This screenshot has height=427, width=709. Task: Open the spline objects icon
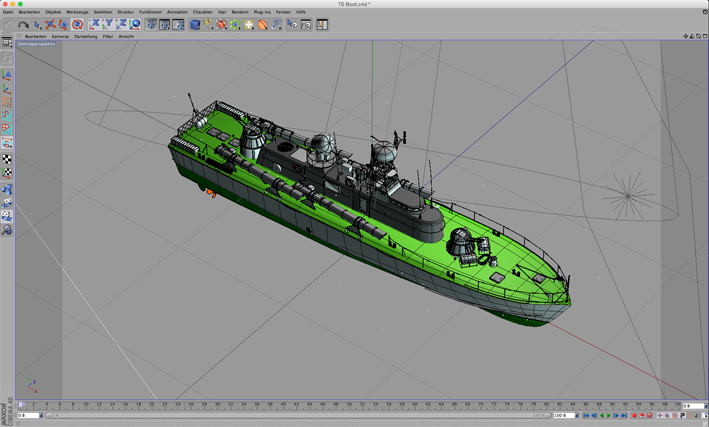coord(208,25)
